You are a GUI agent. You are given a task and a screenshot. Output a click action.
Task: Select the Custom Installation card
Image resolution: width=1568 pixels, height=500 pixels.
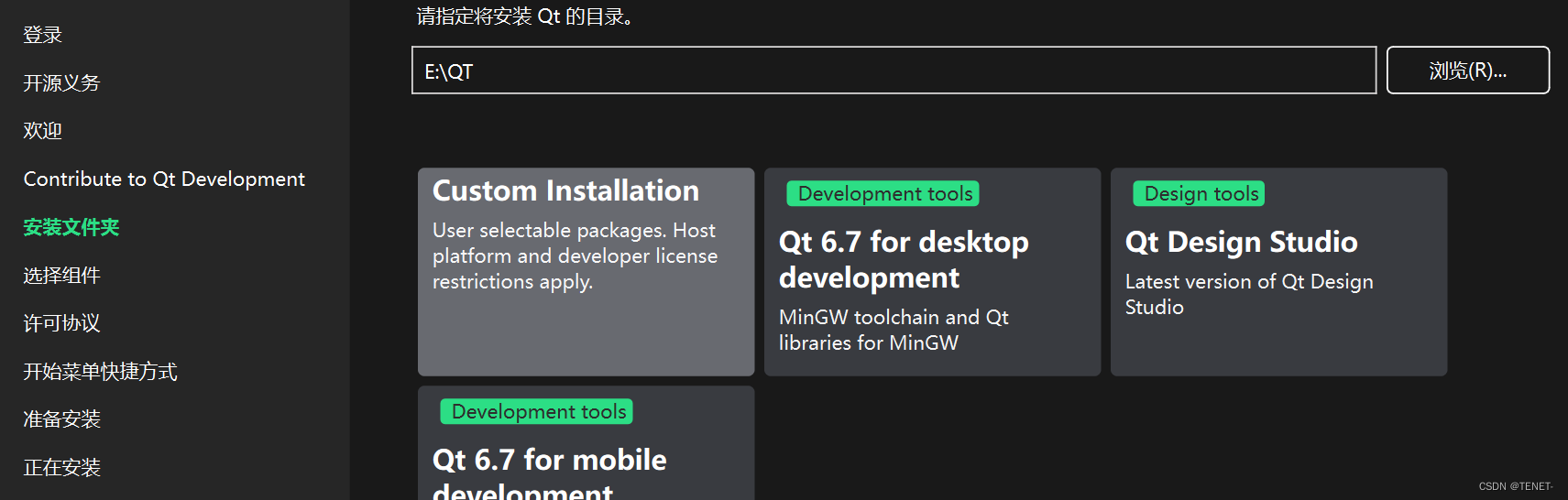point(586,272)
